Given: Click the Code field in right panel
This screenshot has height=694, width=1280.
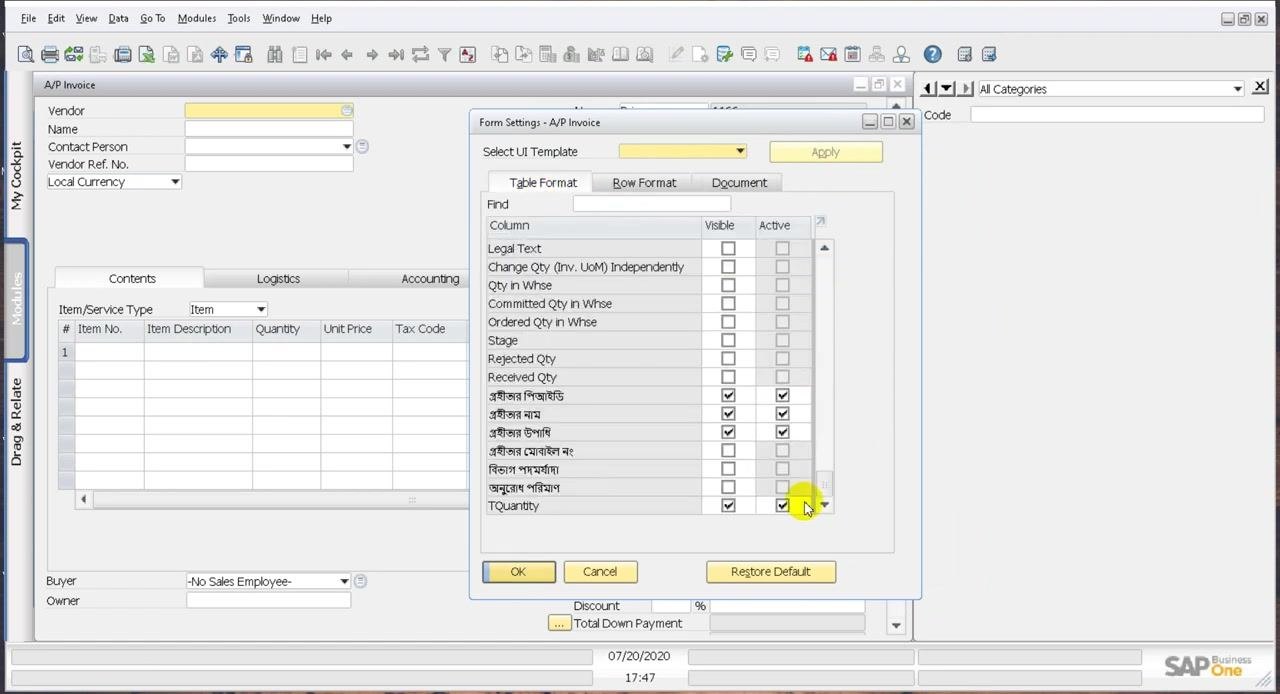Looking at the screenshot, I should coord(1116,115).
